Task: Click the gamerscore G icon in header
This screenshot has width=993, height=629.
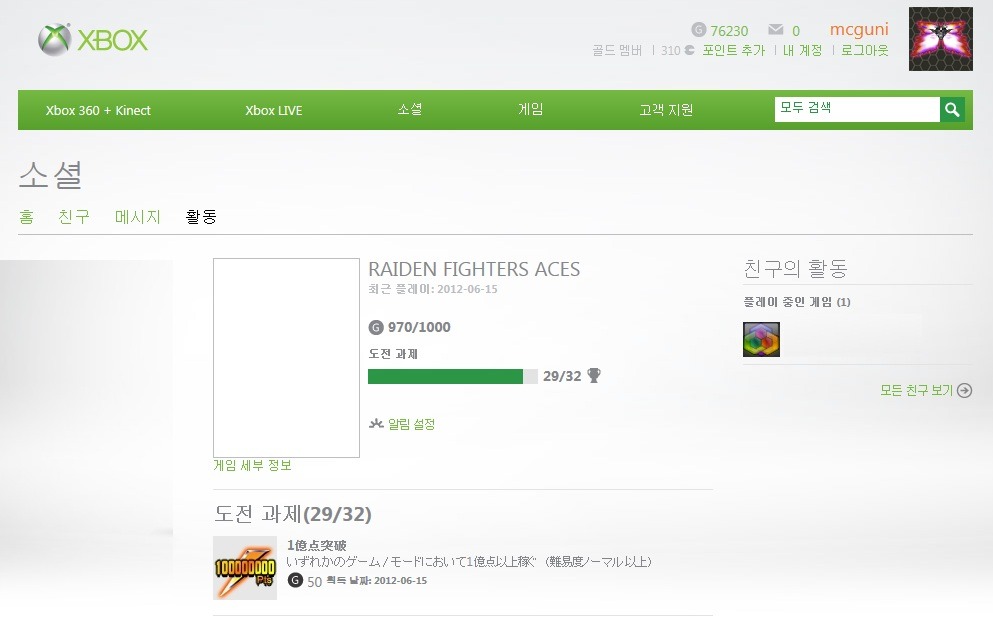Action: 698,30
